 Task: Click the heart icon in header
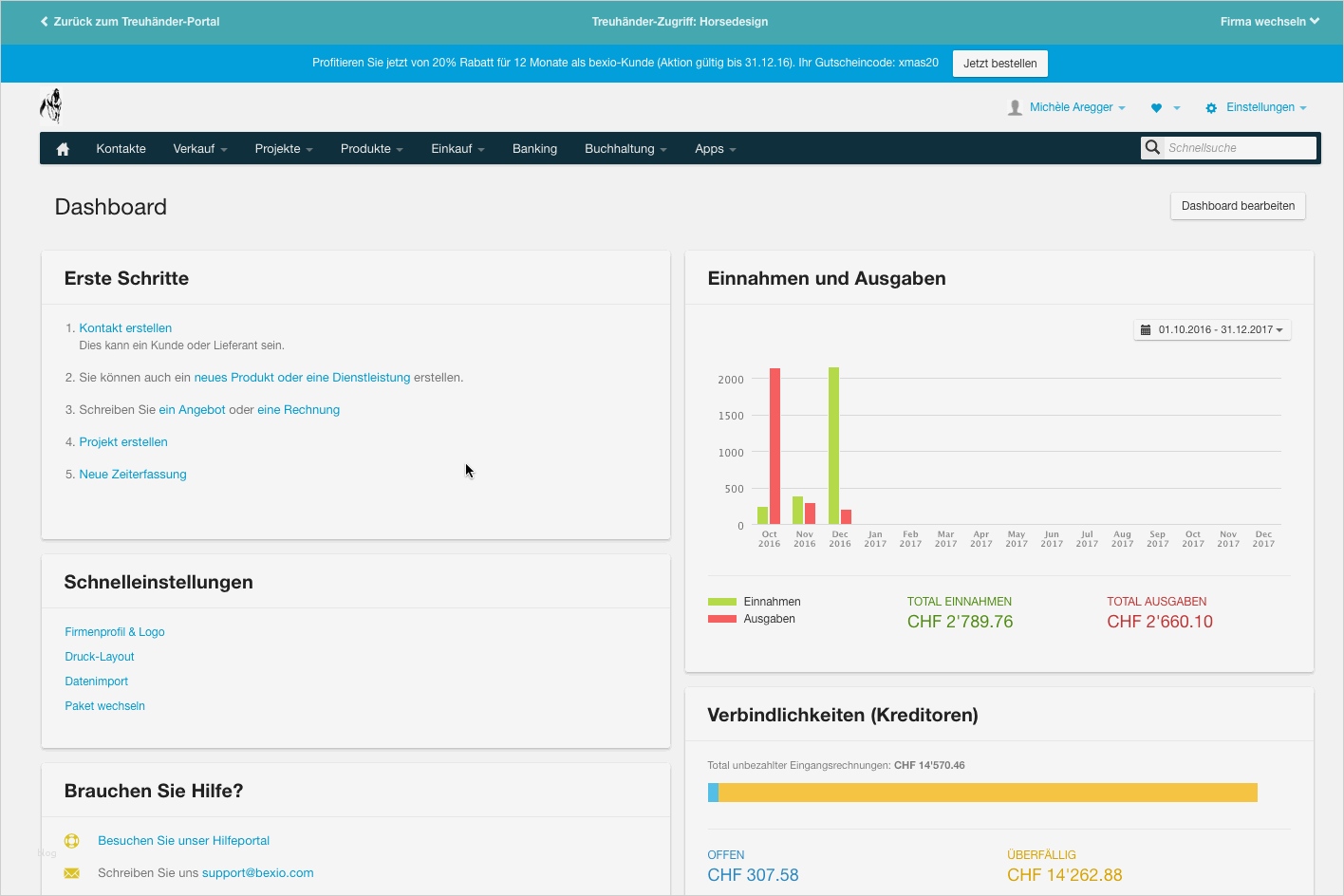point(1156,108)
